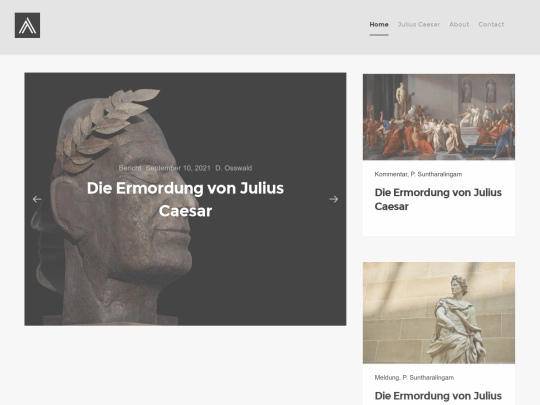Click the September 10, 2021 date link
Screen dimensions: 540x405
point(178,168)
